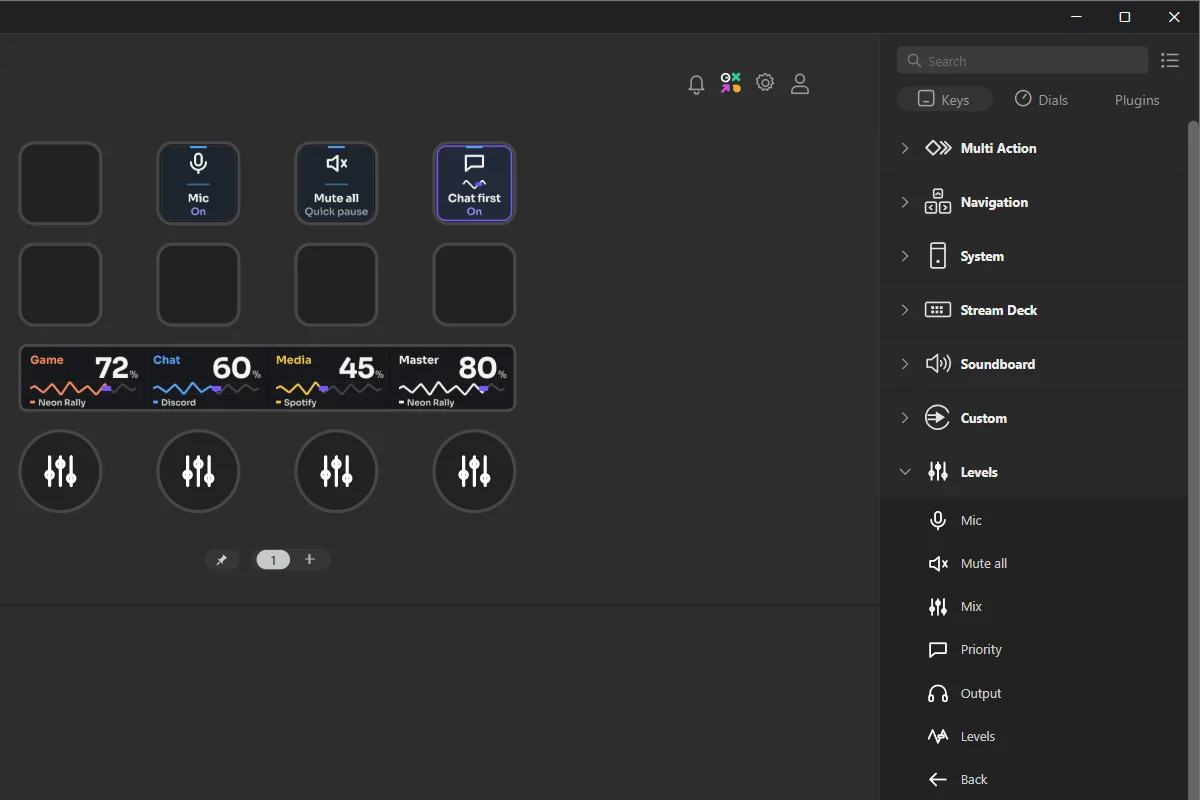Select the Mic key on the deck
This screenshot has height=800, width=1200.
(198, 183)
